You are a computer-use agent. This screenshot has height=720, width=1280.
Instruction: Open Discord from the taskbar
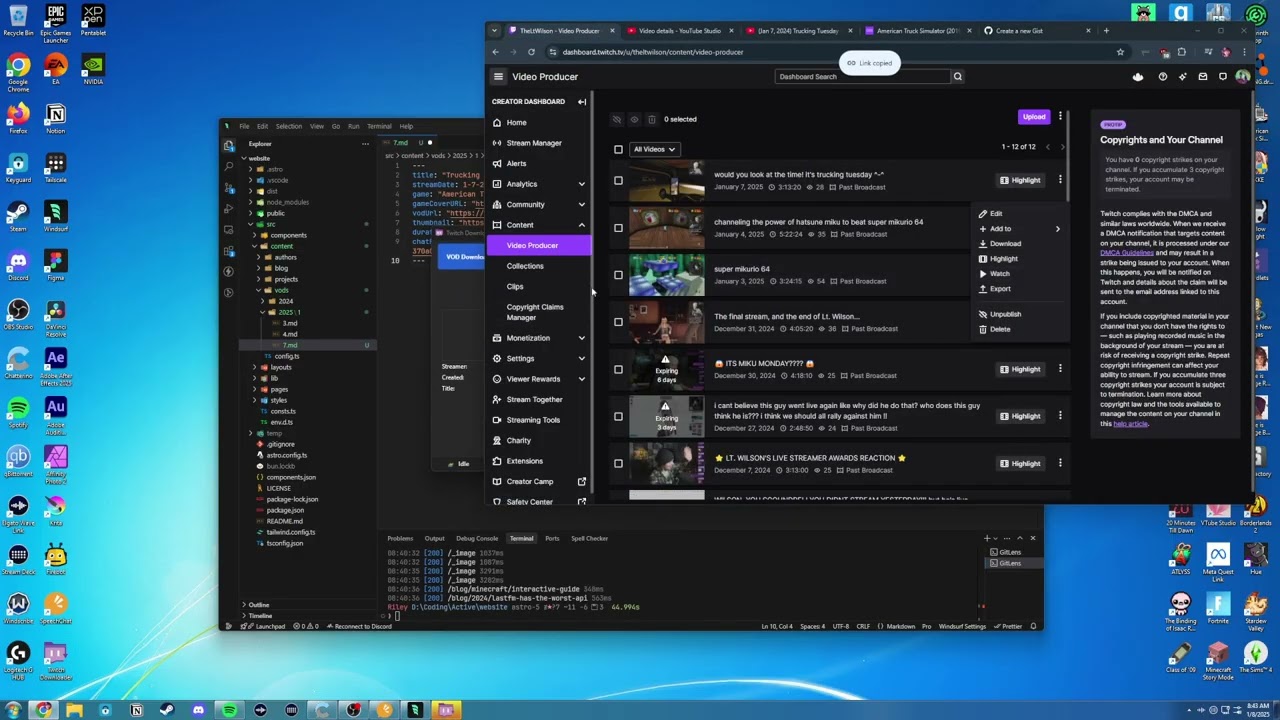click(x=198, y=710)
